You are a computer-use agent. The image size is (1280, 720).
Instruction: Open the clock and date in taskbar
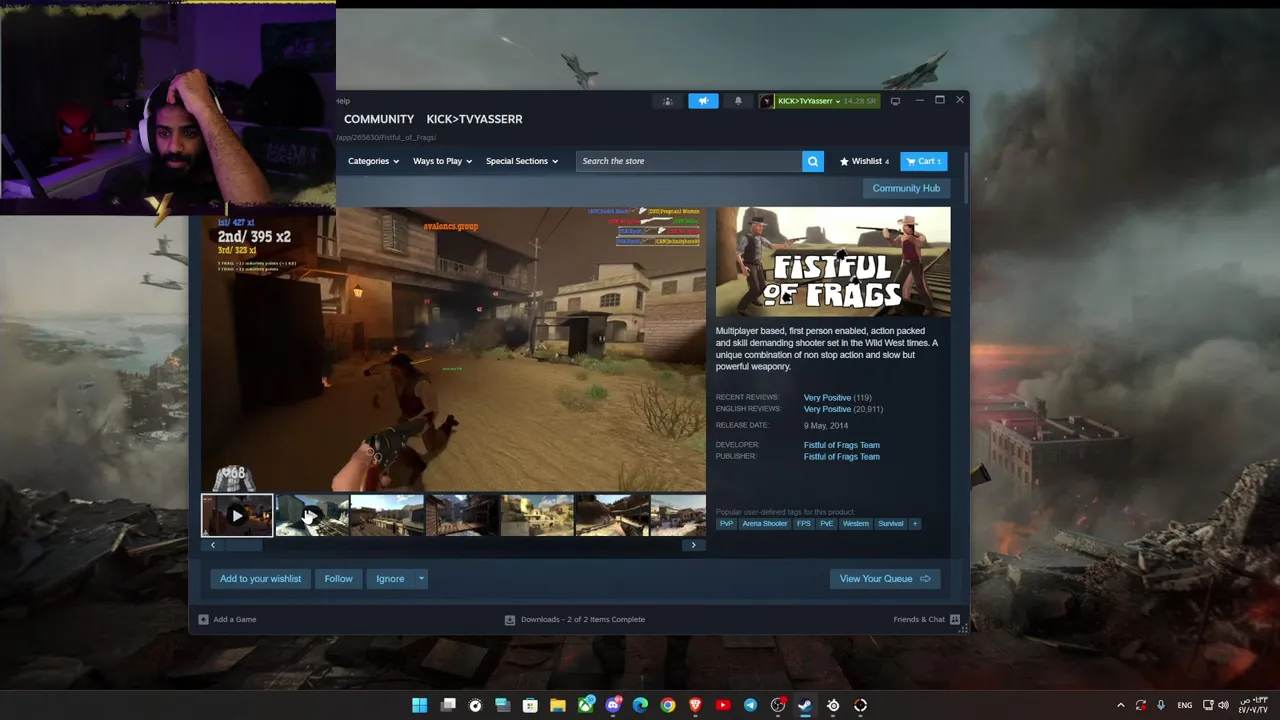[x=1253, y=705]
